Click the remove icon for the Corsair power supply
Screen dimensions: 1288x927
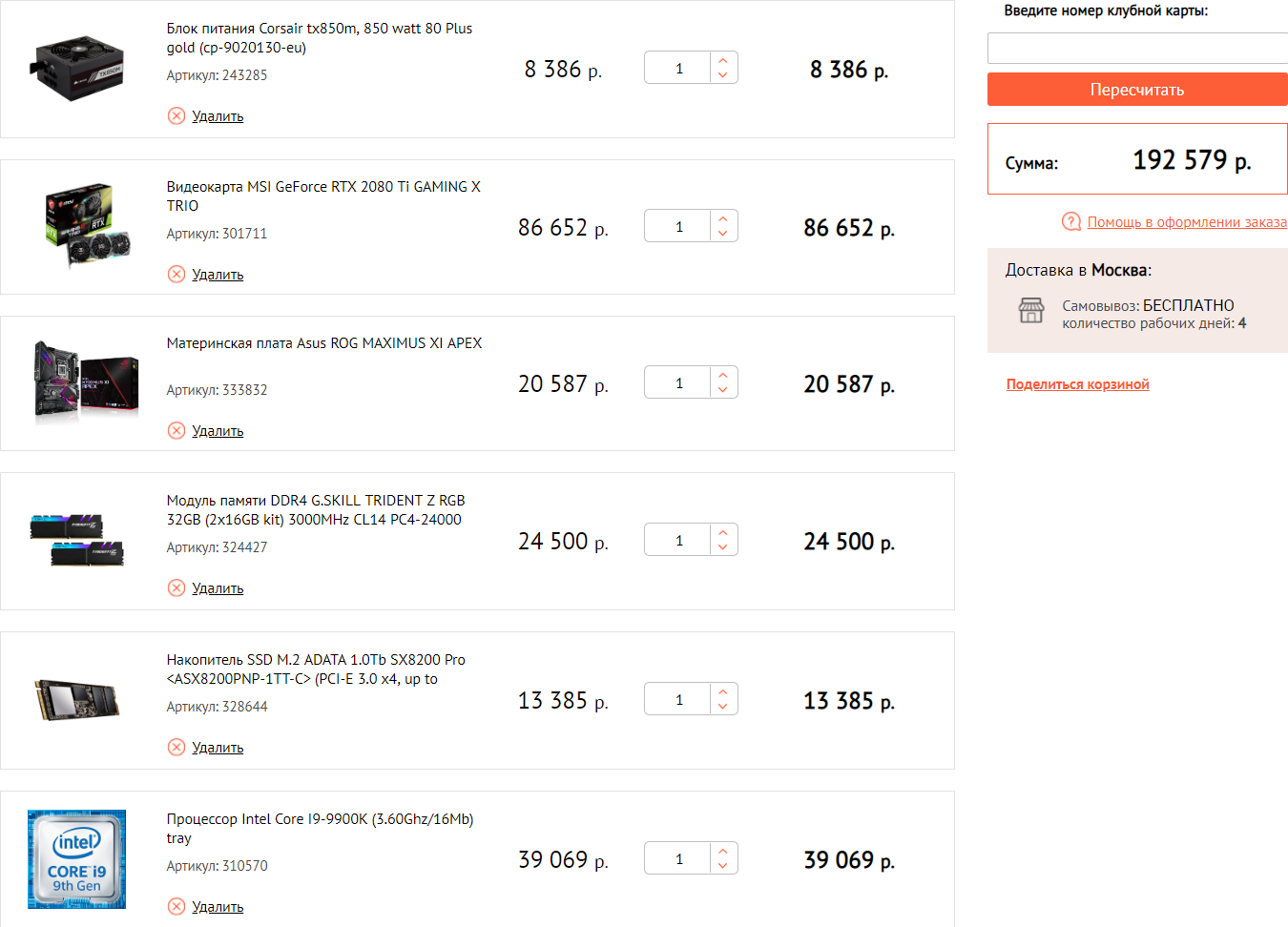click(x=177, y=116)
